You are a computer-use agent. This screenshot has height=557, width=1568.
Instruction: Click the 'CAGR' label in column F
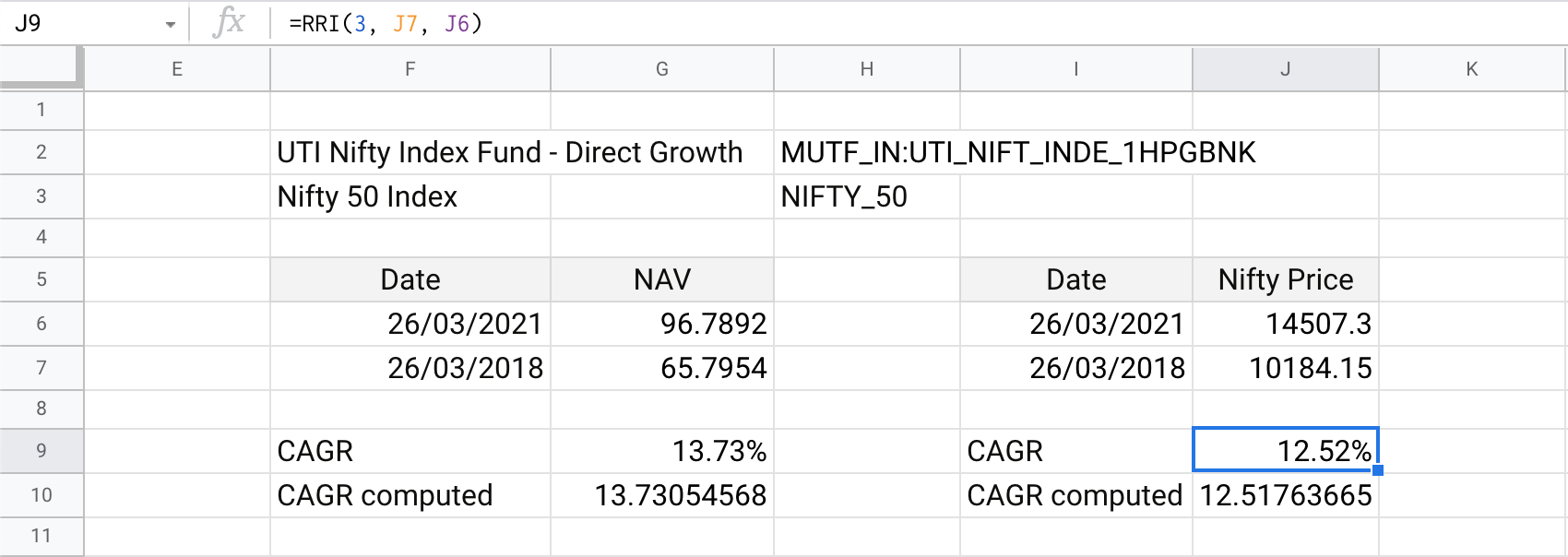tap(410, 451)
